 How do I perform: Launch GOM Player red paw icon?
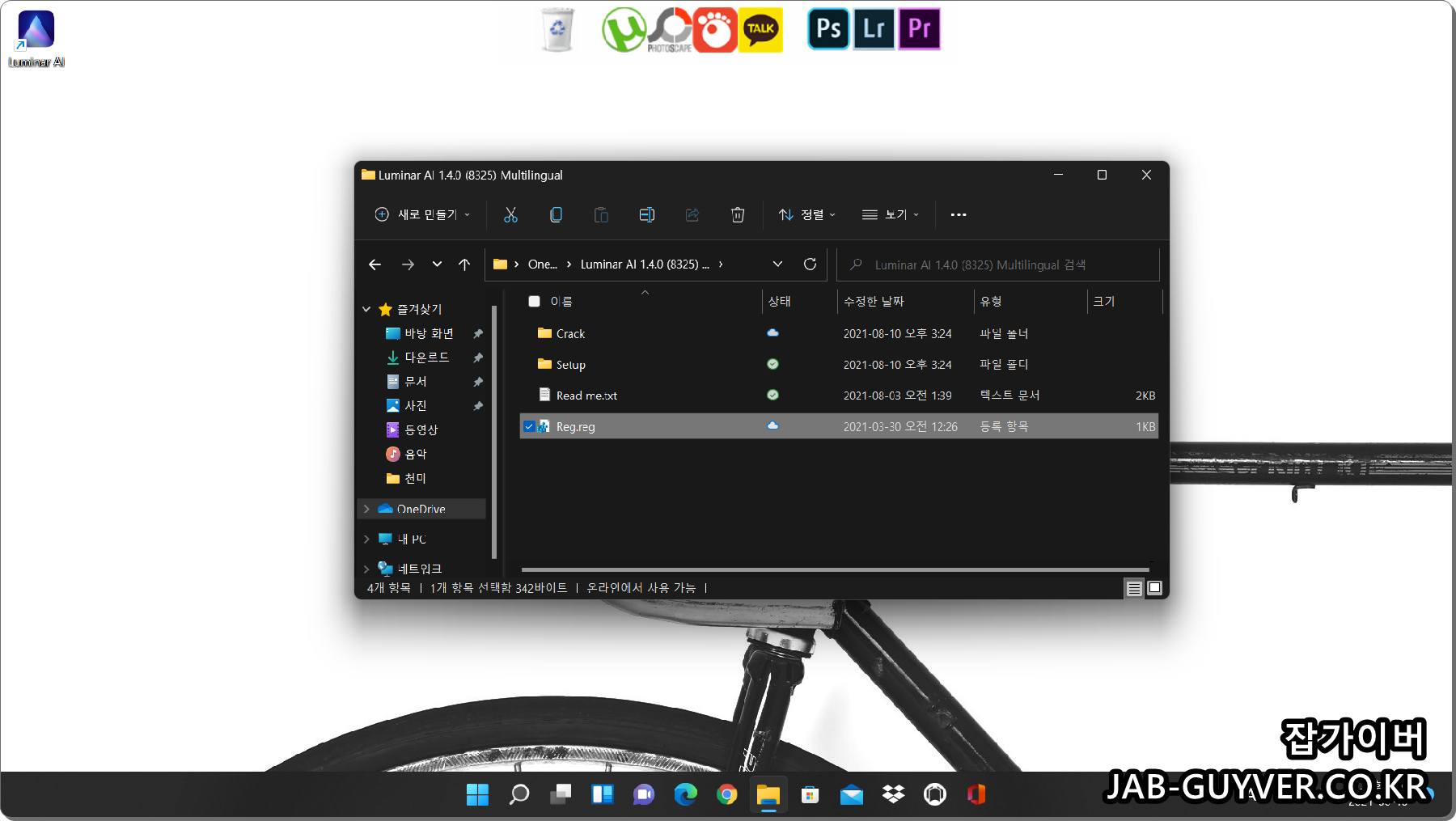click(715, 30)
